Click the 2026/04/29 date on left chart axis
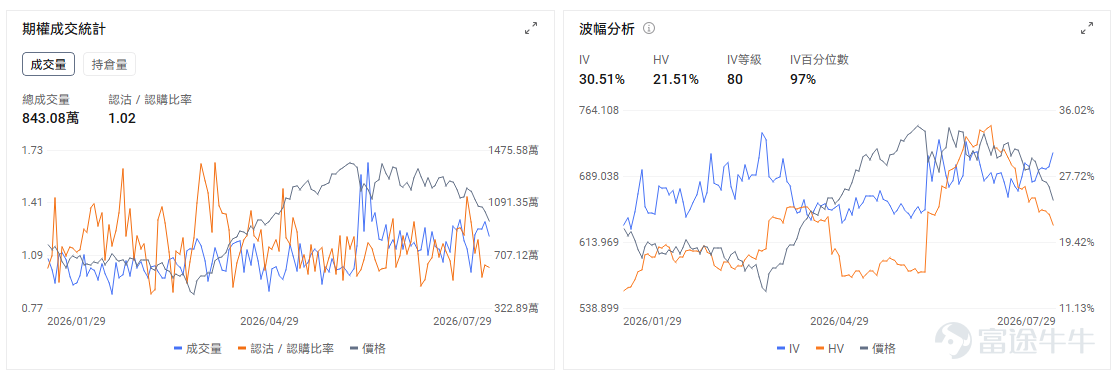Screen dimensions: 1115x377 tap(270, 321)
